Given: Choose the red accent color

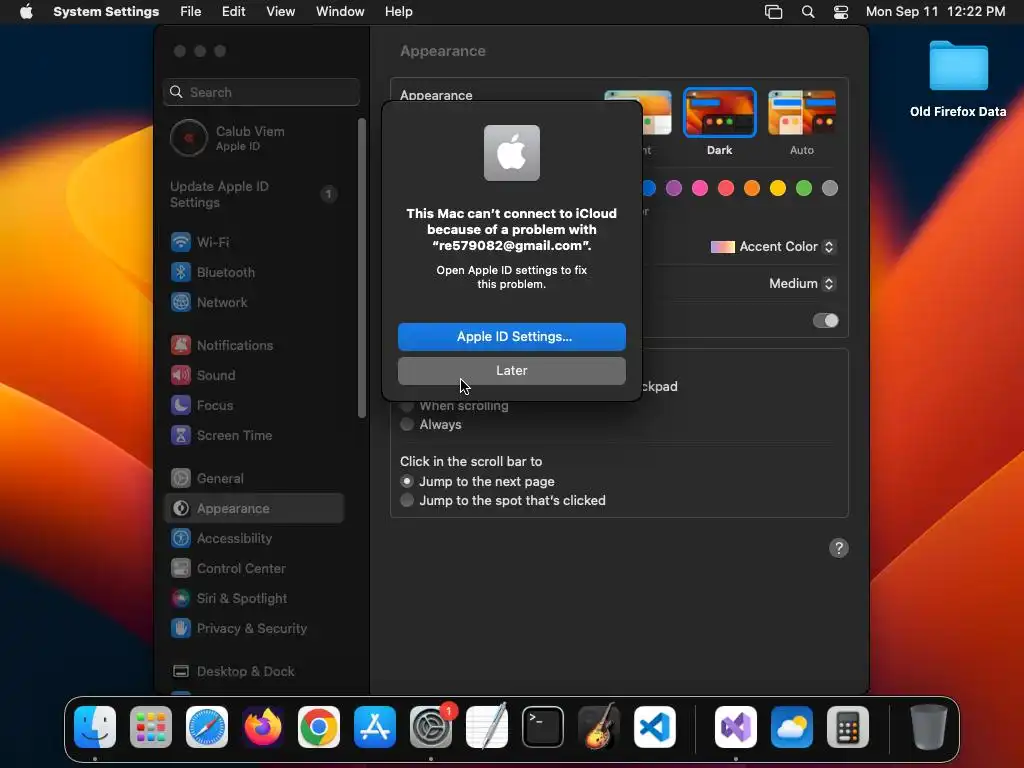Looking at the screenshot, I should click(726, 189).
